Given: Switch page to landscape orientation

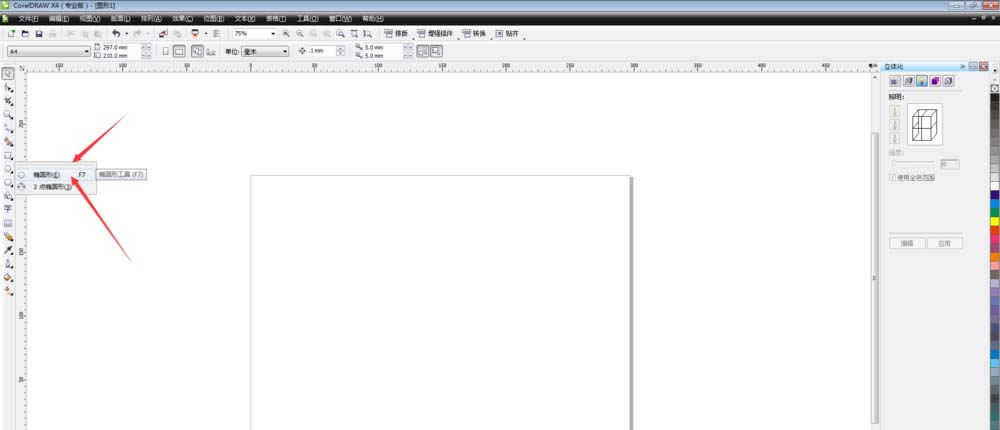Looking at the screenshot, I should tap(180, 51).
